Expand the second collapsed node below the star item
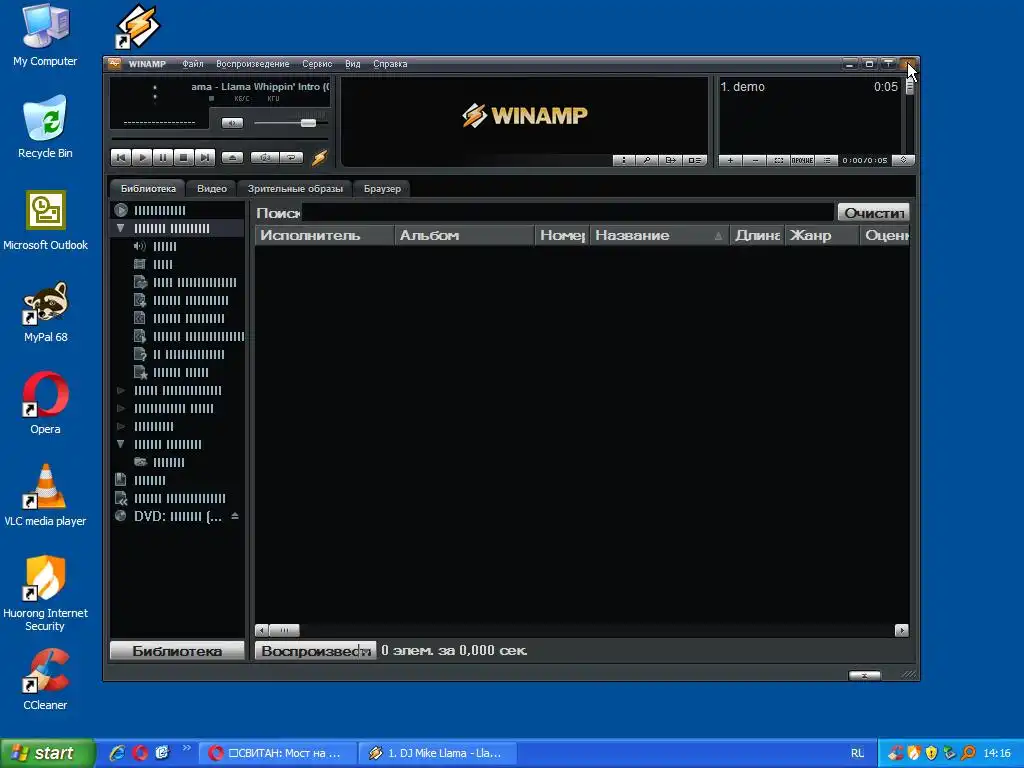This screenshot has width=1024, height=768. [121, 408]
